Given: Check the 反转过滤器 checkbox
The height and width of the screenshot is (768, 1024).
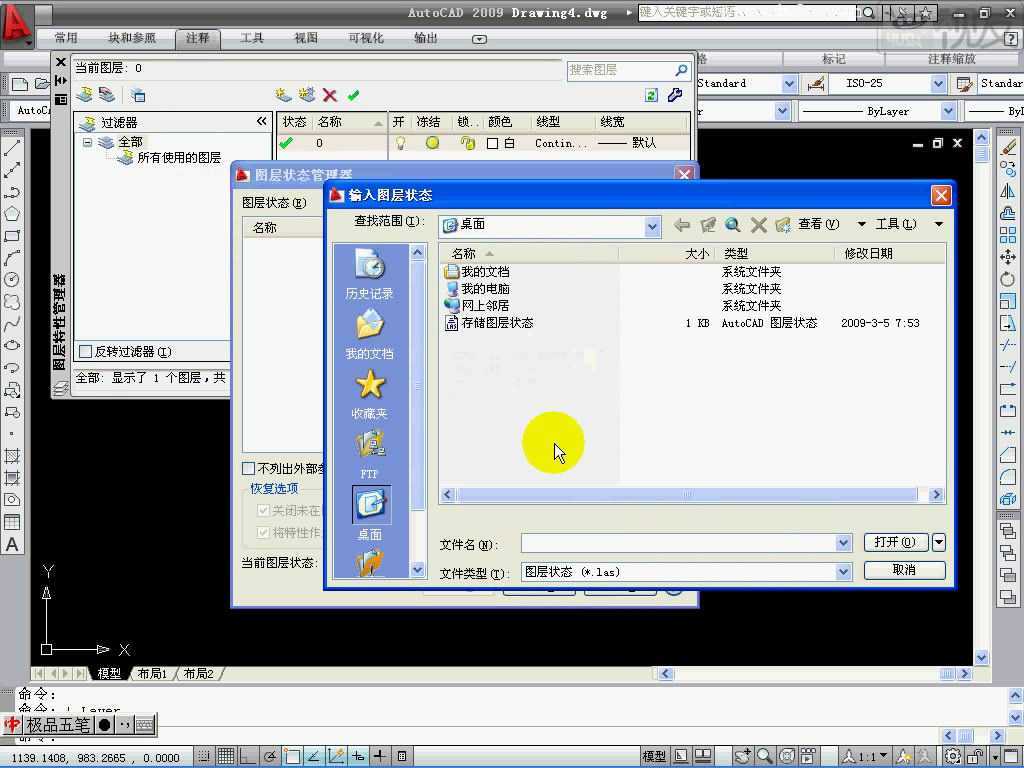Looking at the screenshot, I should [x=85, y=351].
